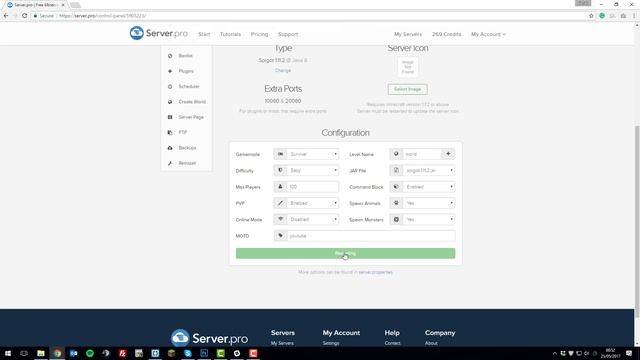Click the sword icon next to PVP
The image size is (640, 360).
point(280,203)
